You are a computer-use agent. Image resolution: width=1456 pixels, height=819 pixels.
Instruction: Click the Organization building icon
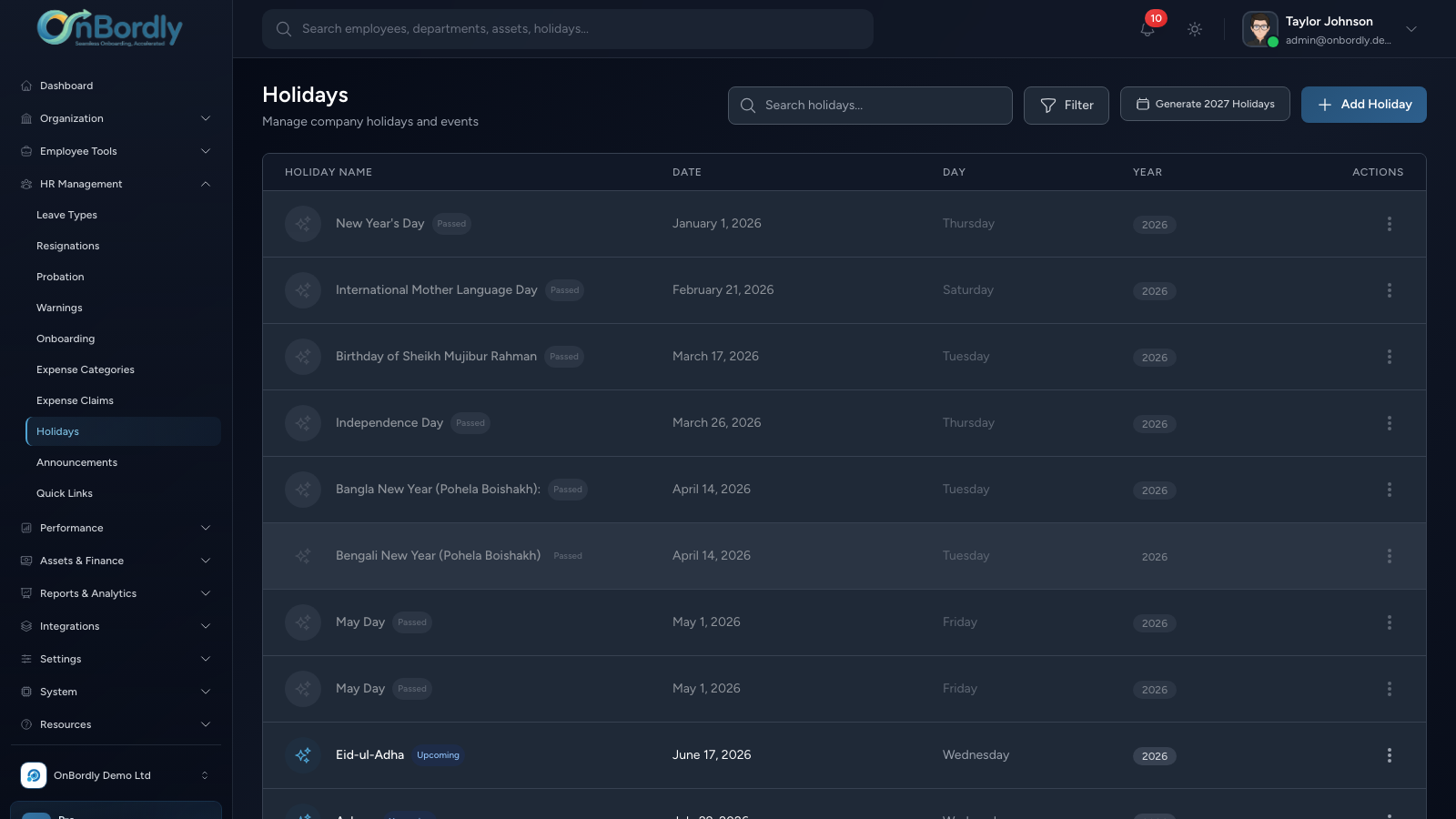click(26, 118)
